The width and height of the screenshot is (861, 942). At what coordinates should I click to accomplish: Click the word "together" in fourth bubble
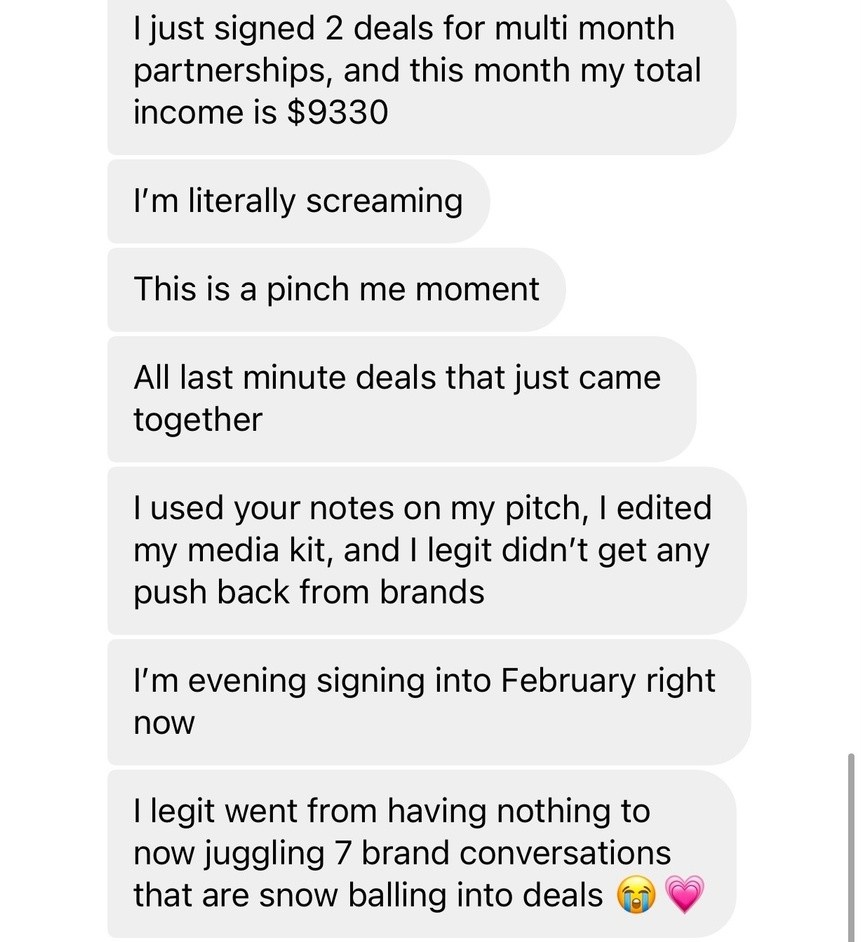point(198,420)
